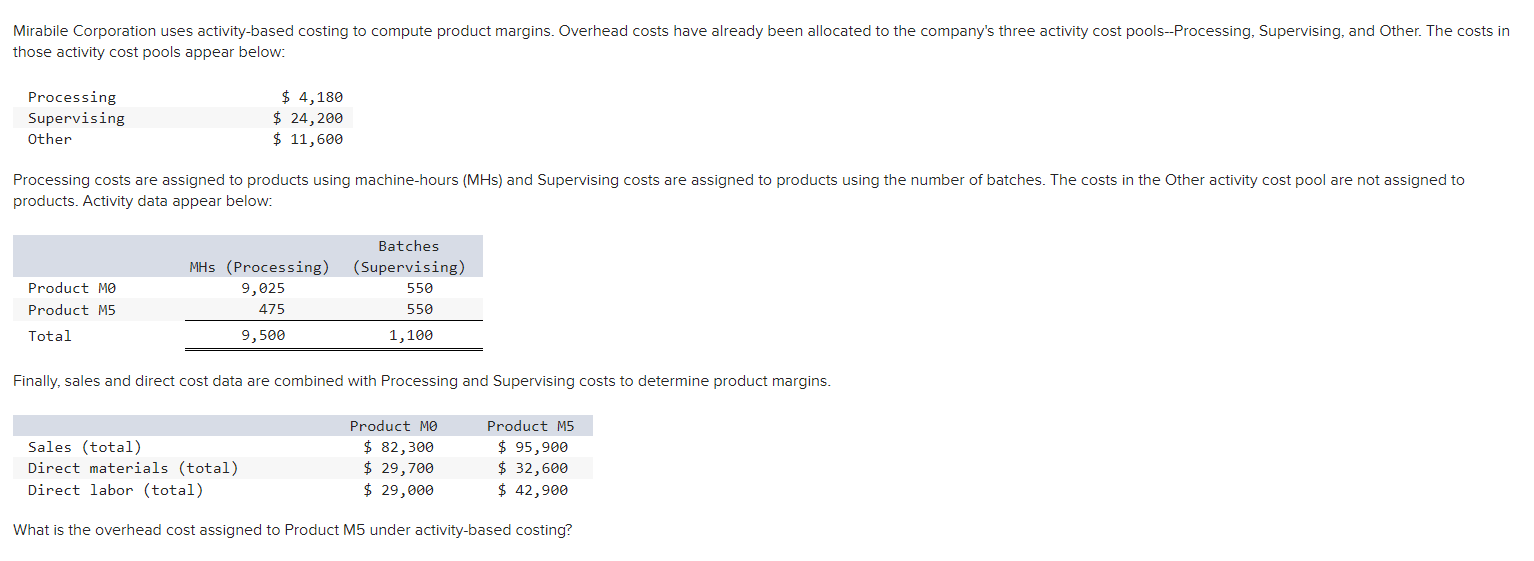Click the Product M5 header in sales table

tap(531, 426)
